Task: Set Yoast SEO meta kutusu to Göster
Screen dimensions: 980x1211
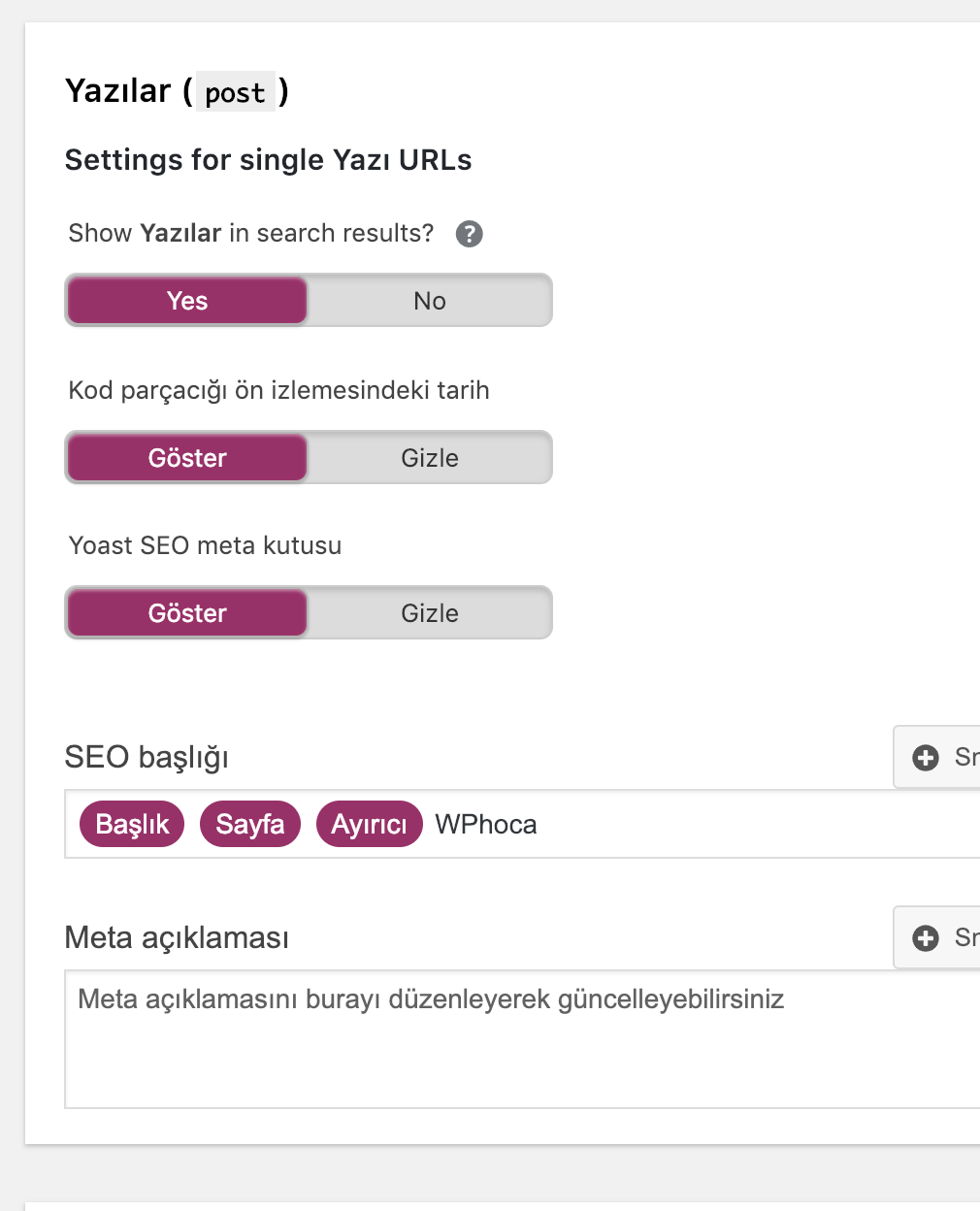Action: coord(187,613)
